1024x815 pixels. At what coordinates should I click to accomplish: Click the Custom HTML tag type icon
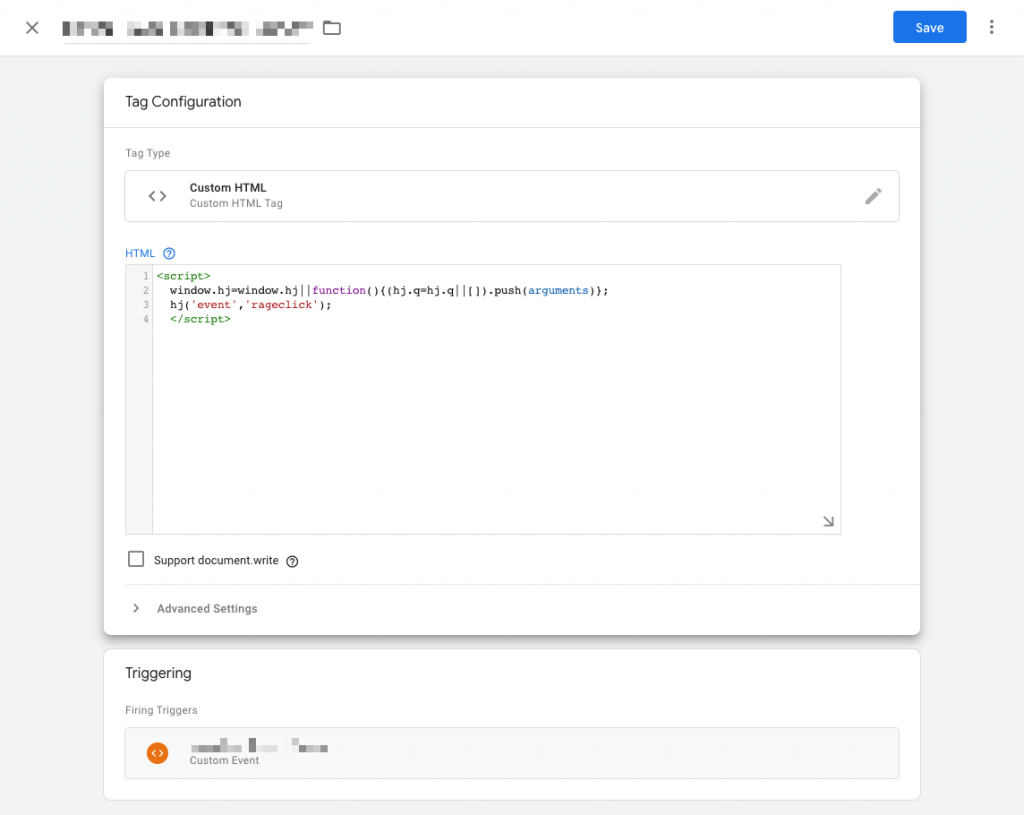coord(157,196)
